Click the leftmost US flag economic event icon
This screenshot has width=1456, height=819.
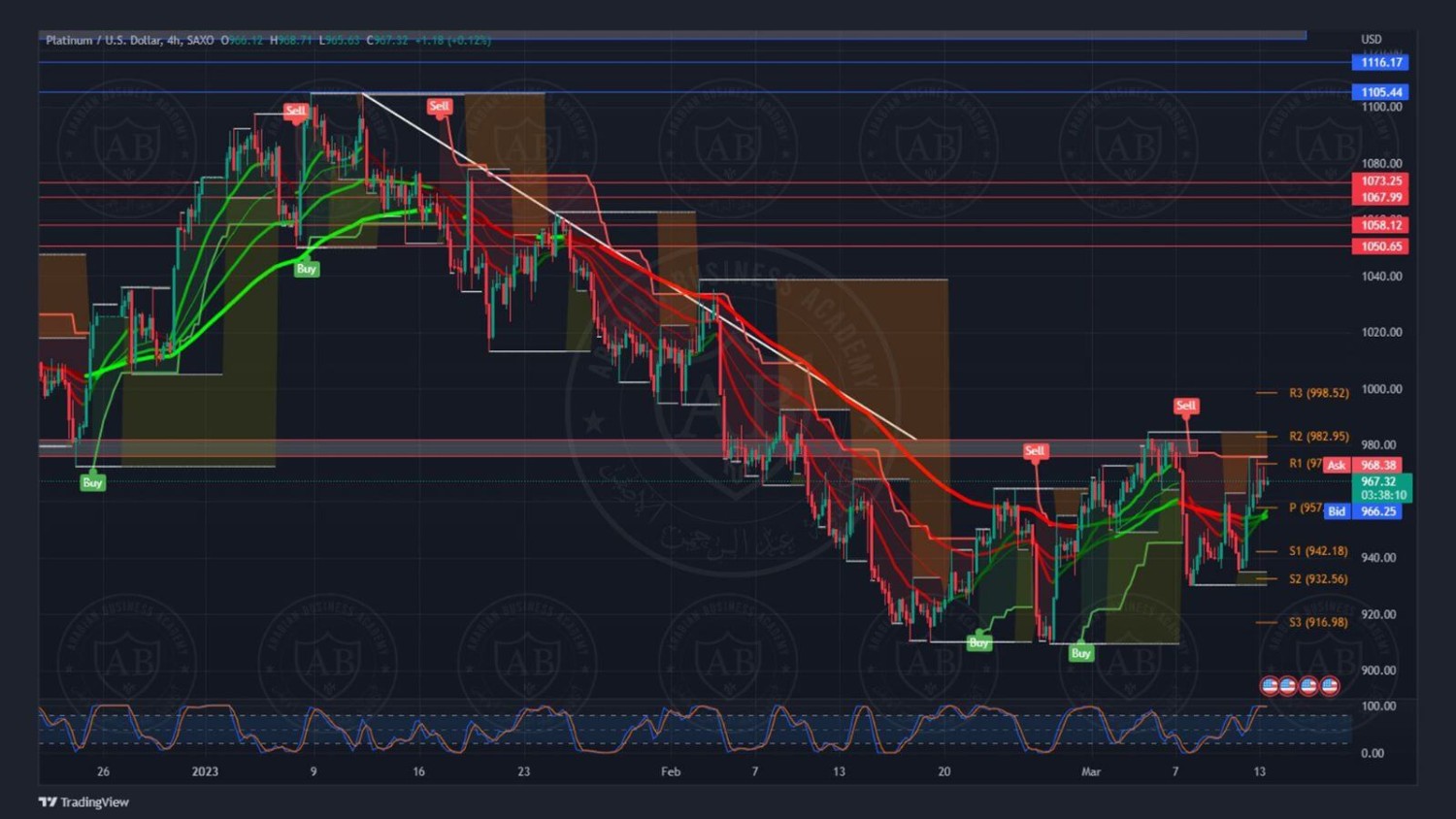[x=1269, y=686]
